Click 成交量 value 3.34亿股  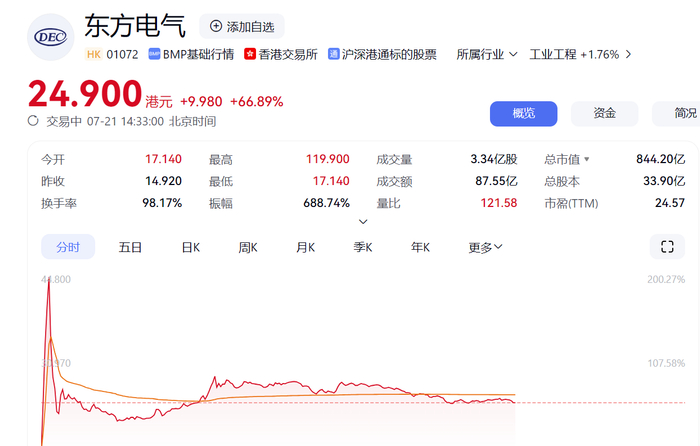[x=494, y=159]
